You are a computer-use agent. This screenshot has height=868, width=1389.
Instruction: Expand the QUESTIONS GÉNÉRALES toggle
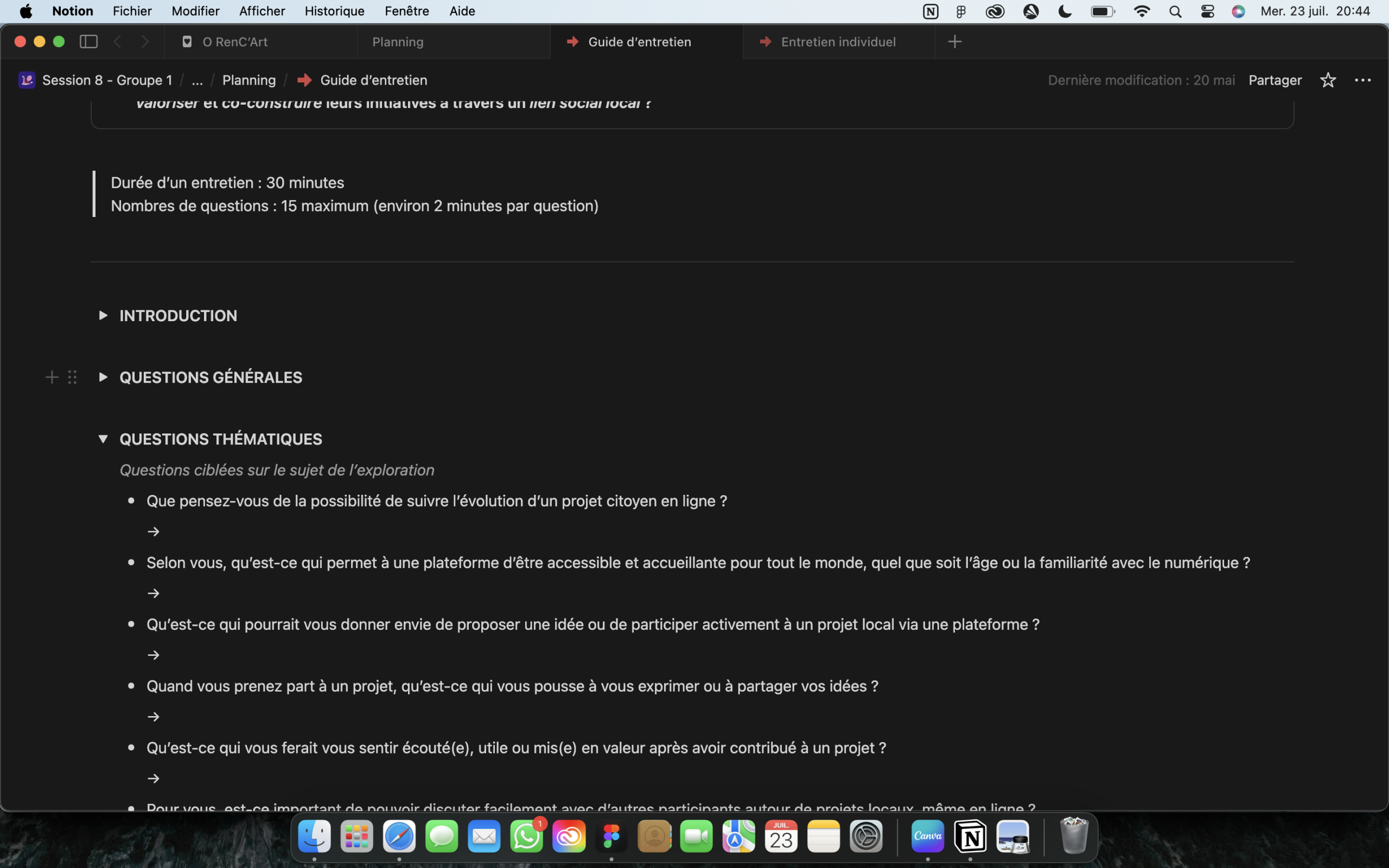pyautogui.click(x=103, y=377)
